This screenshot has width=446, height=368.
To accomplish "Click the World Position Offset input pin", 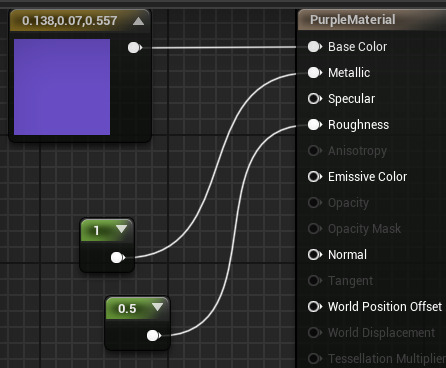I will tap(315, 307).
